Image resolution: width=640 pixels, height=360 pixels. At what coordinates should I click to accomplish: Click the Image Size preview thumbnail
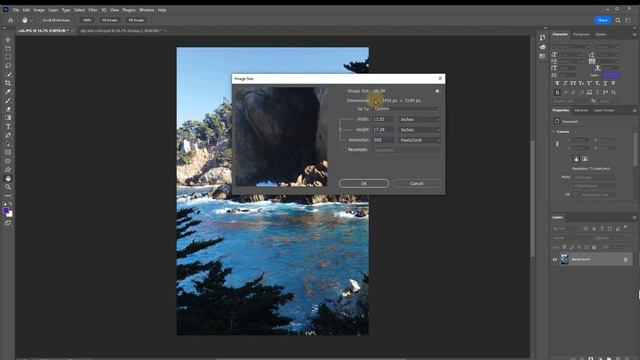(281, 137)
